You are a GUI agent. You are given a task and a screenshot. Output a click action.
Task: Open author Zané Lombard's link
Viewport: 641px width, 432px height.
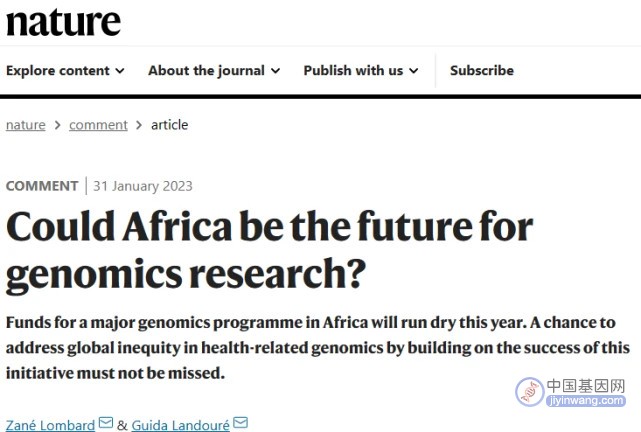(50, 425)
